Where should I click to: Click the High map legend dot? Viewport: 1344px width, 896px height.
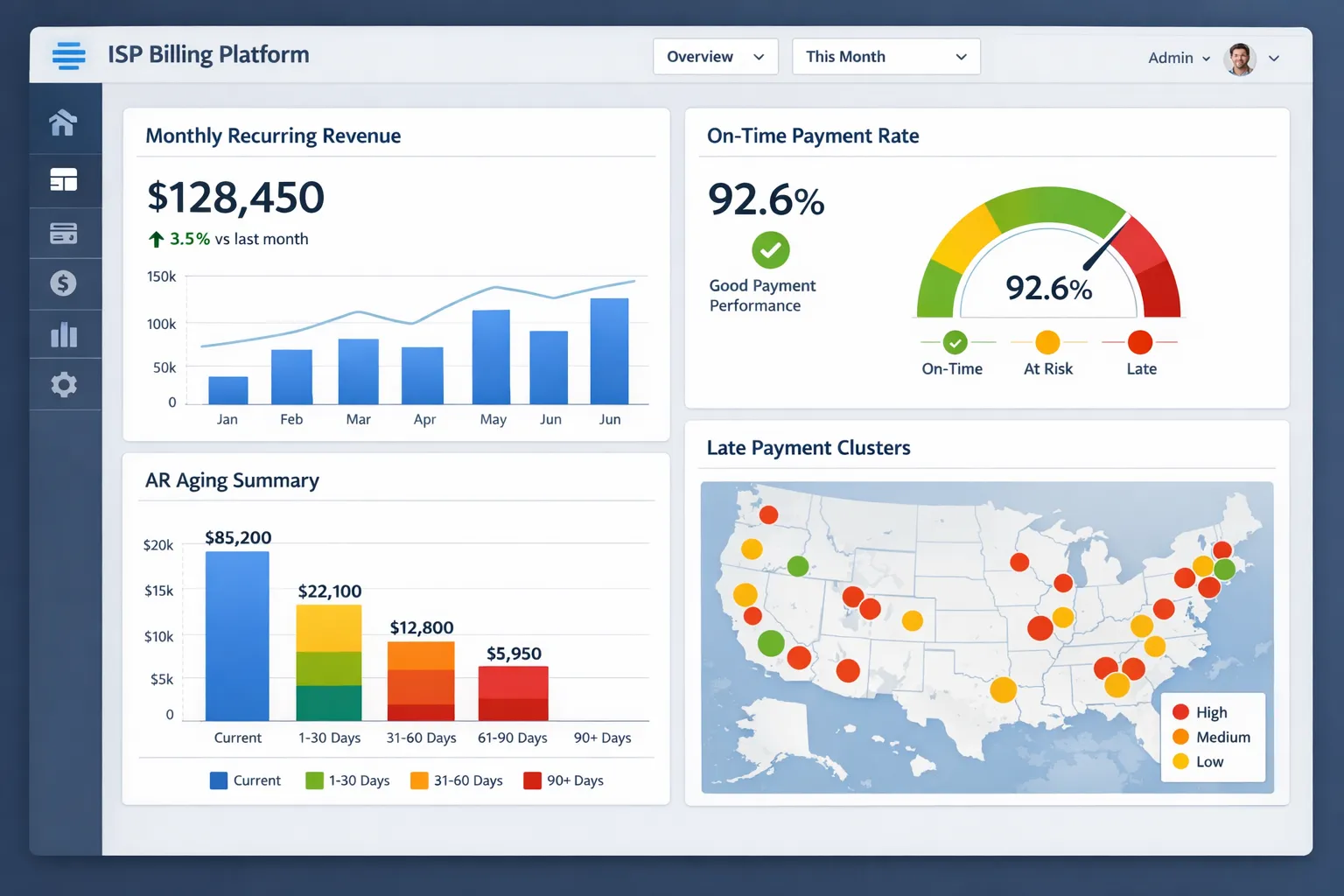(x=1180, y=712)
